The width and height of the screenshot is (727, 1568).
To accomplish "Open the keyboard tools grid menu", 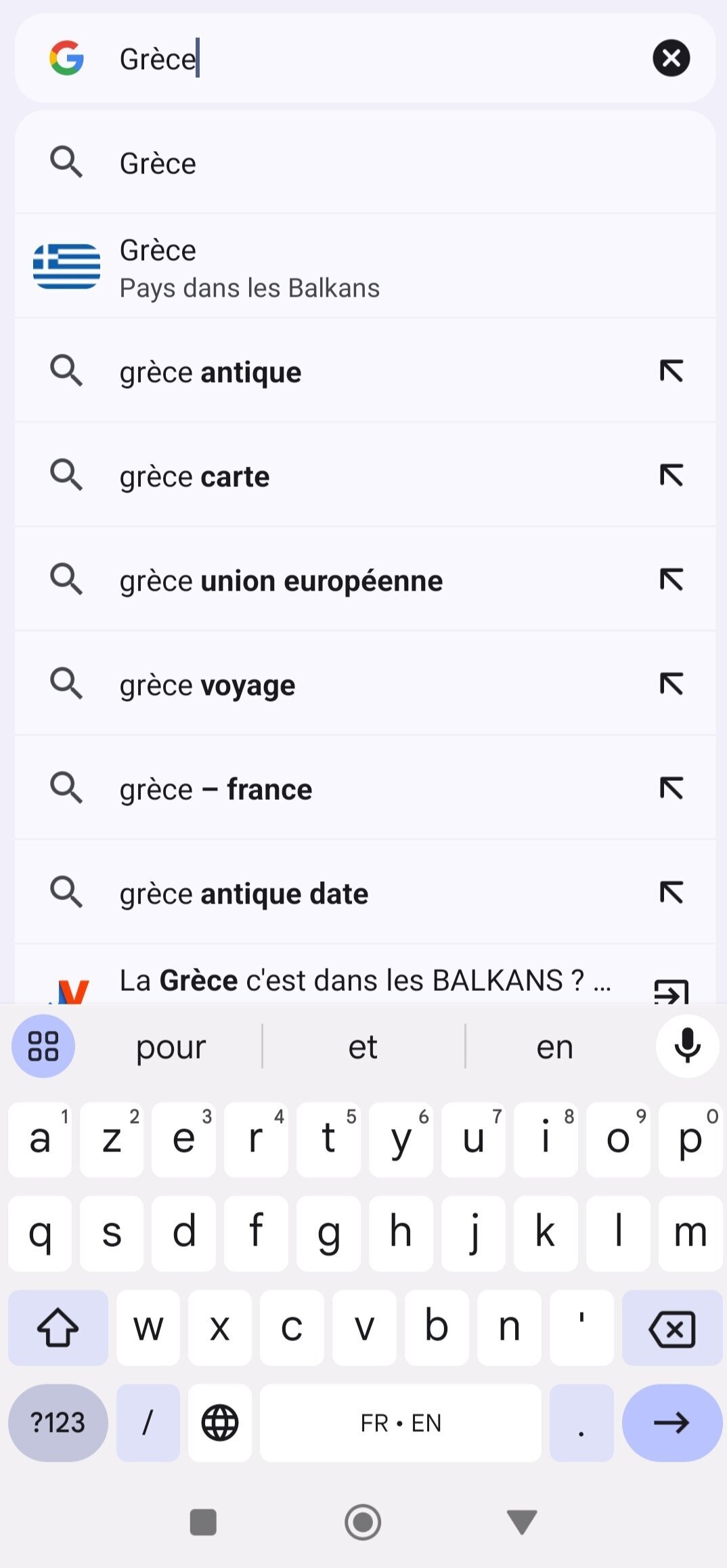I will (43, 1046).
